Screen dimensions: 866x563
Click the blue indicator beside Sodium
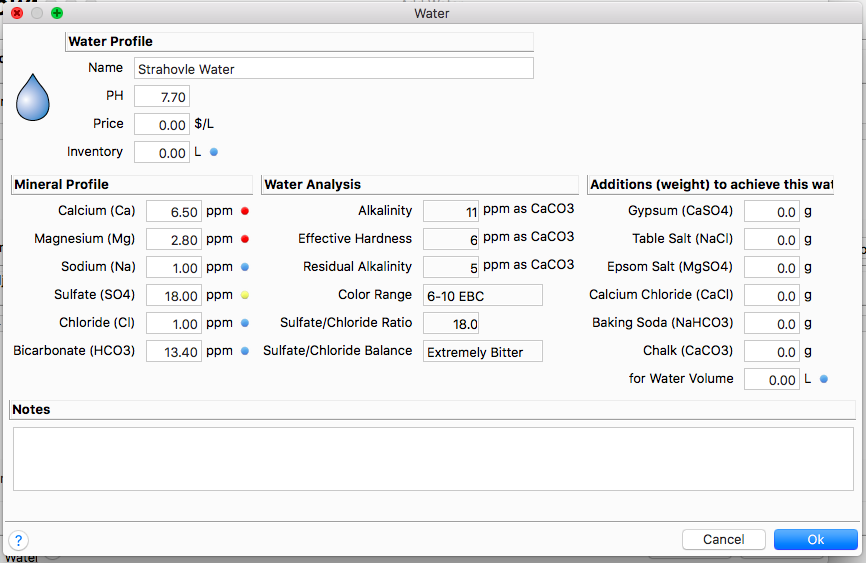(x=245, y=268)
